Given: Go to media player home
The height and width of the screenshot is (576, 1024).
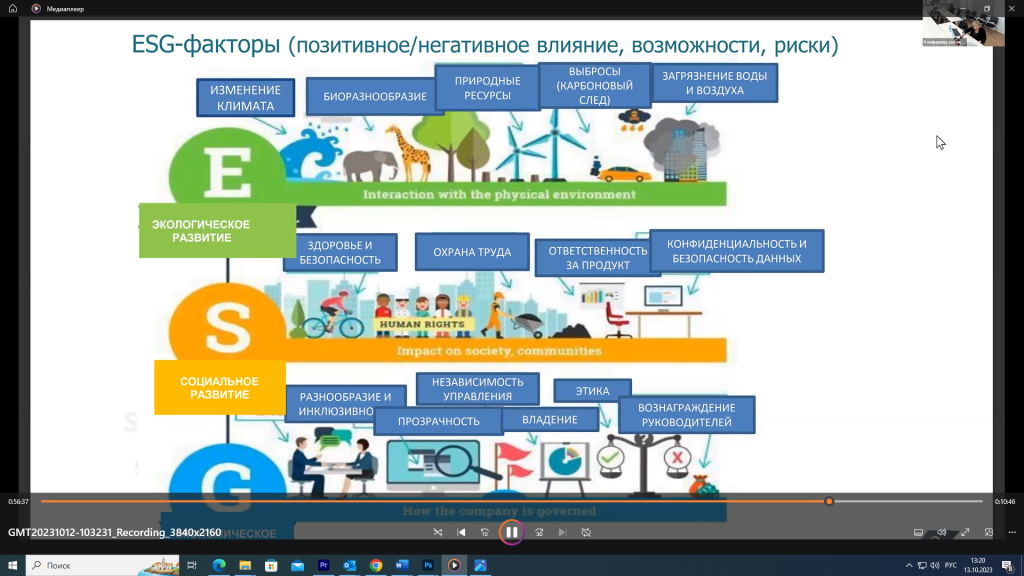Looking at the screenshot, I should point(13,8).
